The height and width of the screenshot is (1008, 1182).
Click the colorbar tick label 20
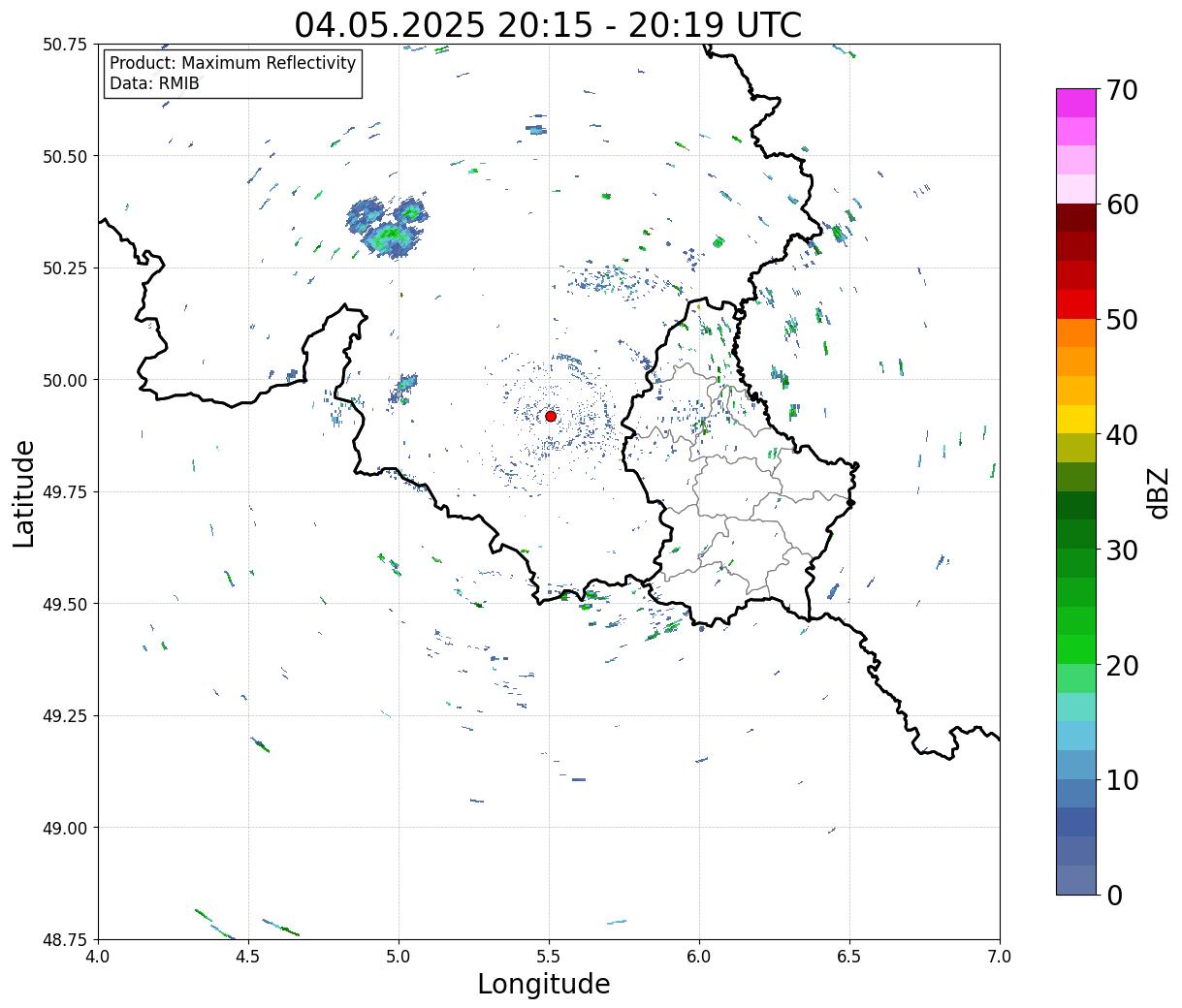coord(1121,666)
